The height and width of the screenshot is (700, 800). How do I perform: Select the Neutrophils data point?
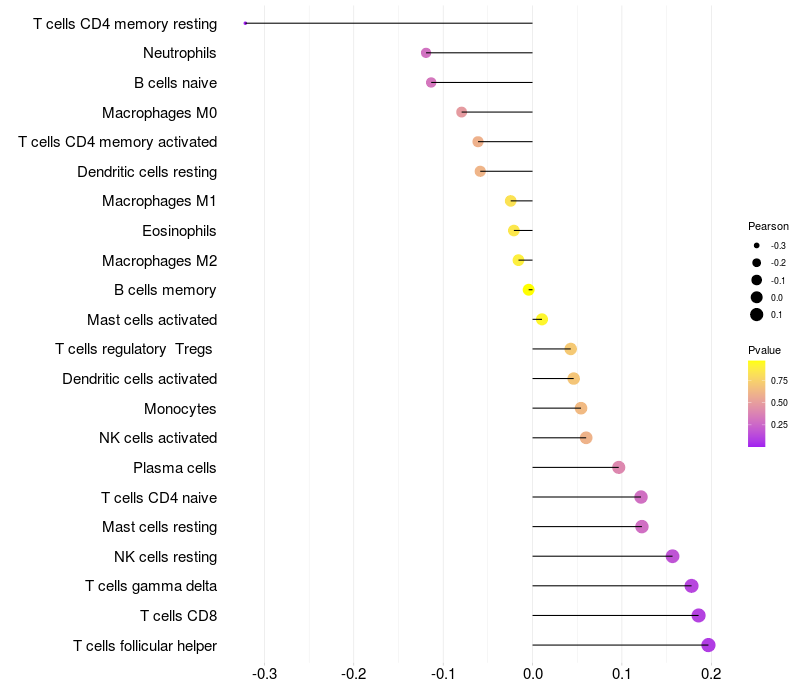click(x=426, y=53)
